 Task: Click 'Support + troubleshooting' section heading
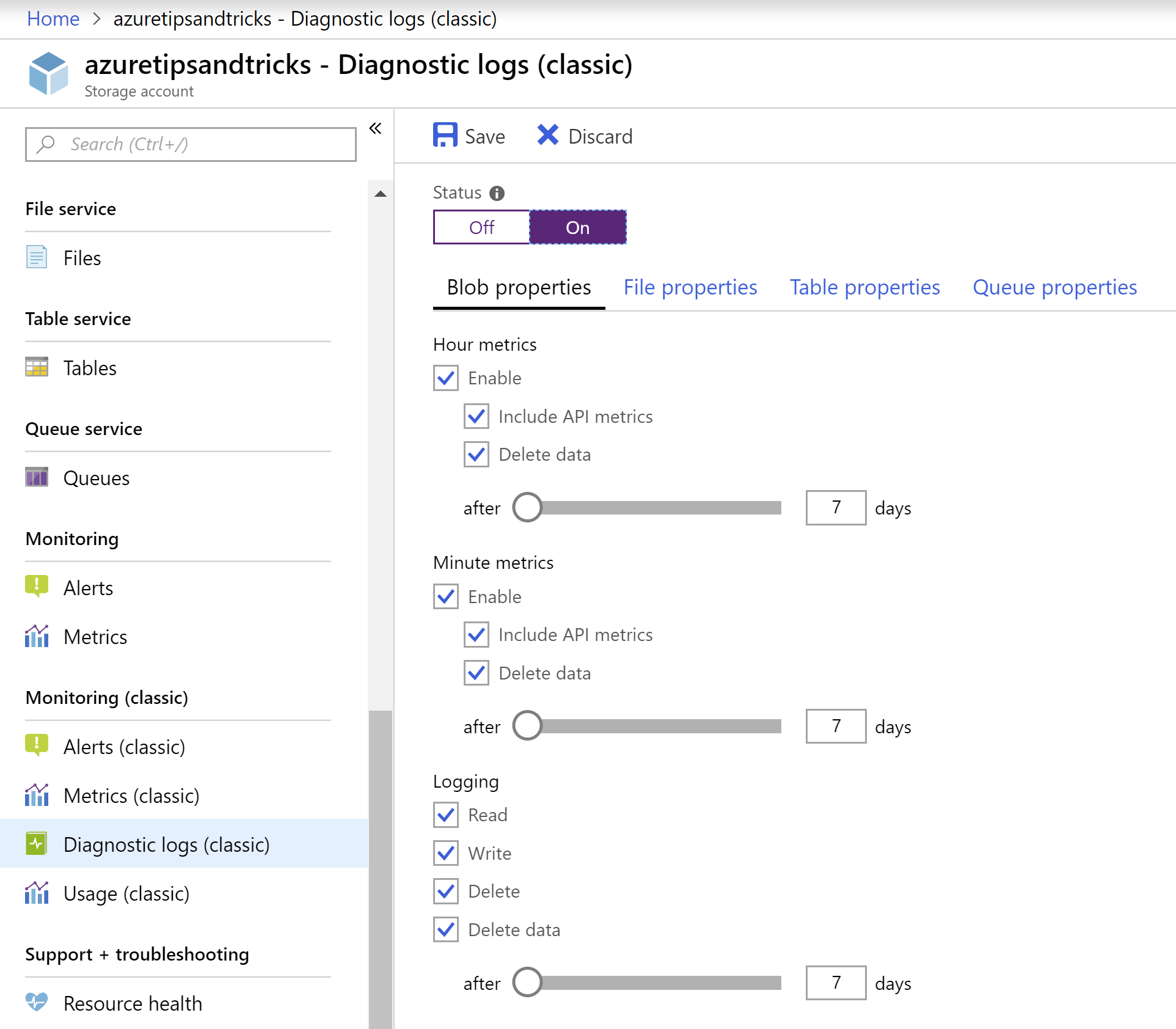coord(137,954)
